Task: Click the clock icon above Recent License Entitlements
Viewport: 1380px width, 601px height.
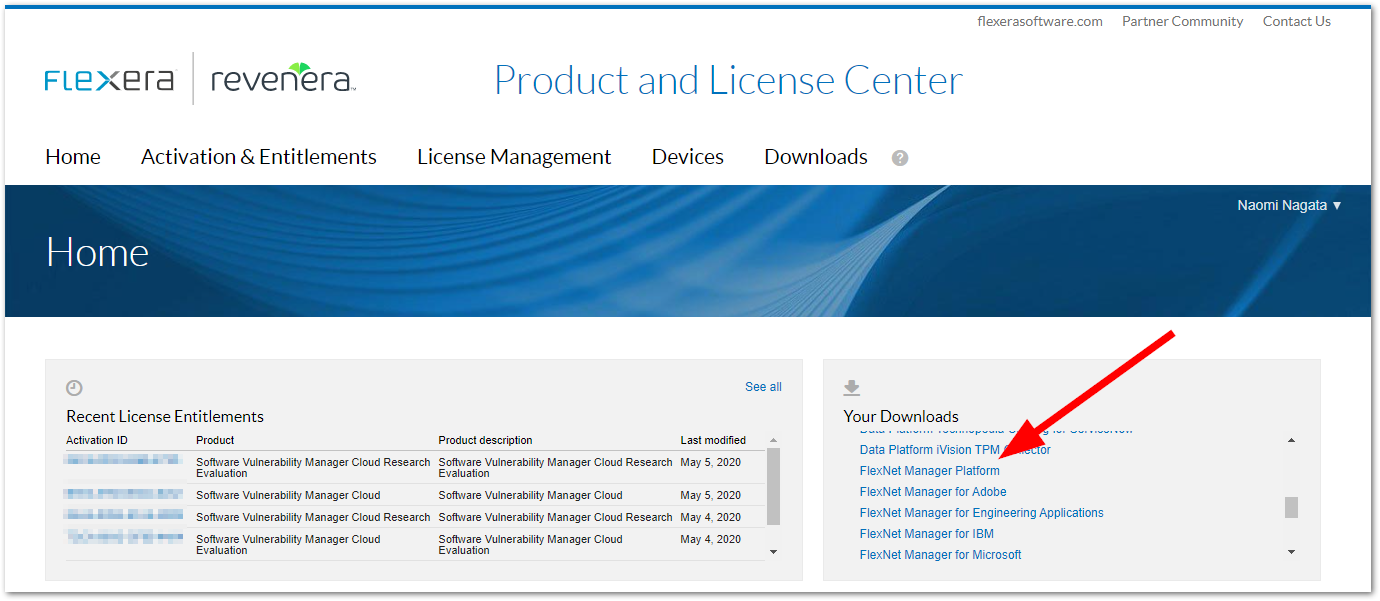Action: point(74,388)
